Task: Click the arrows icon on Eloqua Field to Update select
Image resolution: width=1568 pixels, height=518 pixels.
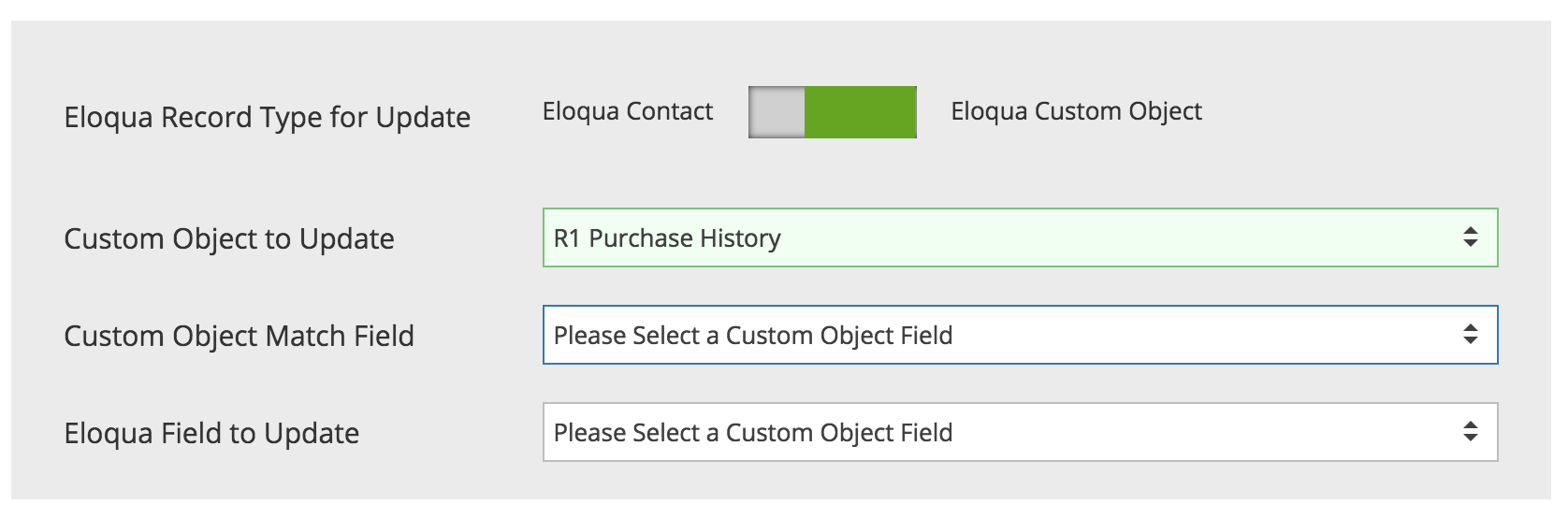Action: point(1471,432)
